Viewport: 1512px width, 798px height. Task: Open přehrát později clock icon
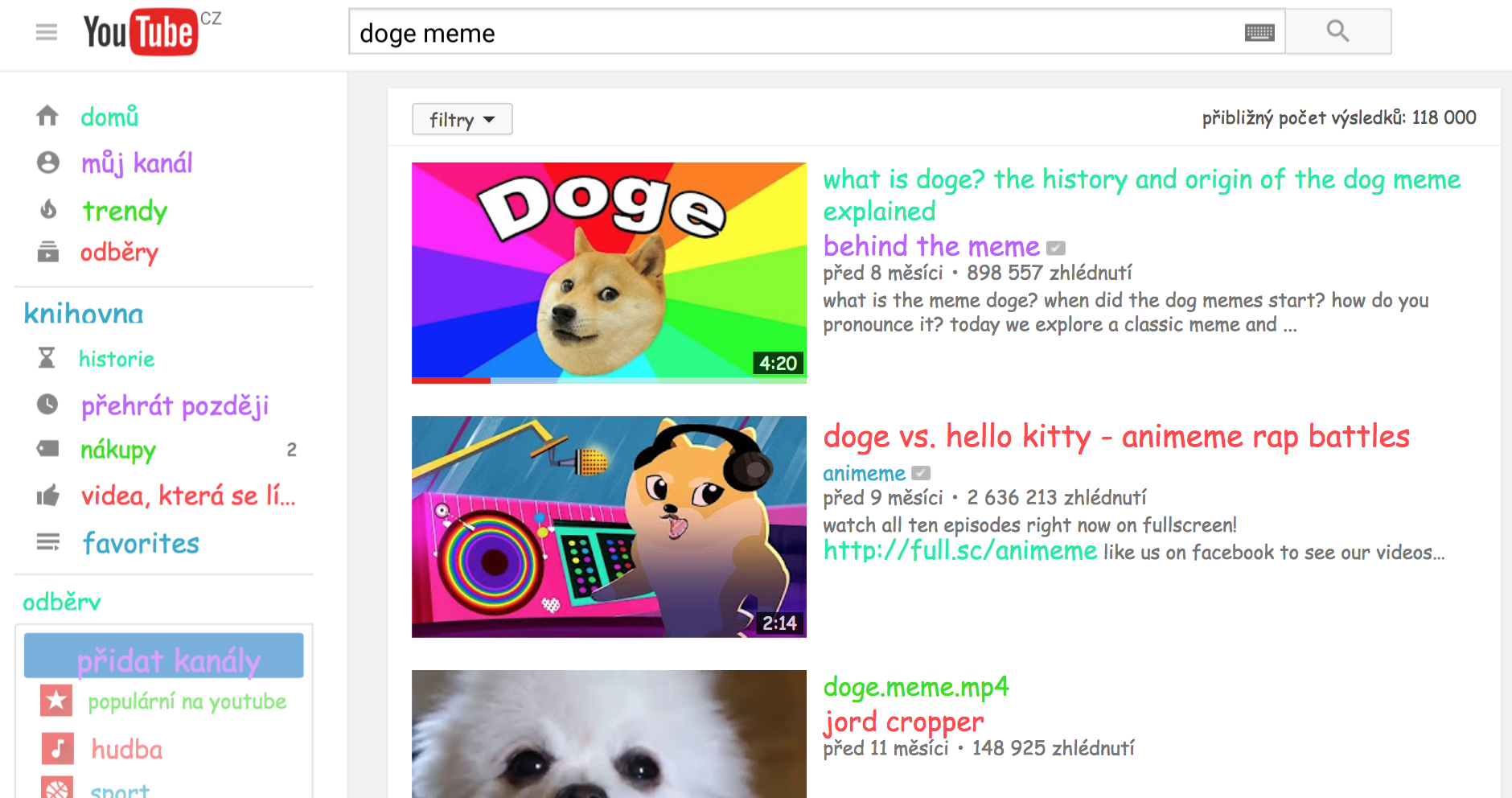coord(47,405)
